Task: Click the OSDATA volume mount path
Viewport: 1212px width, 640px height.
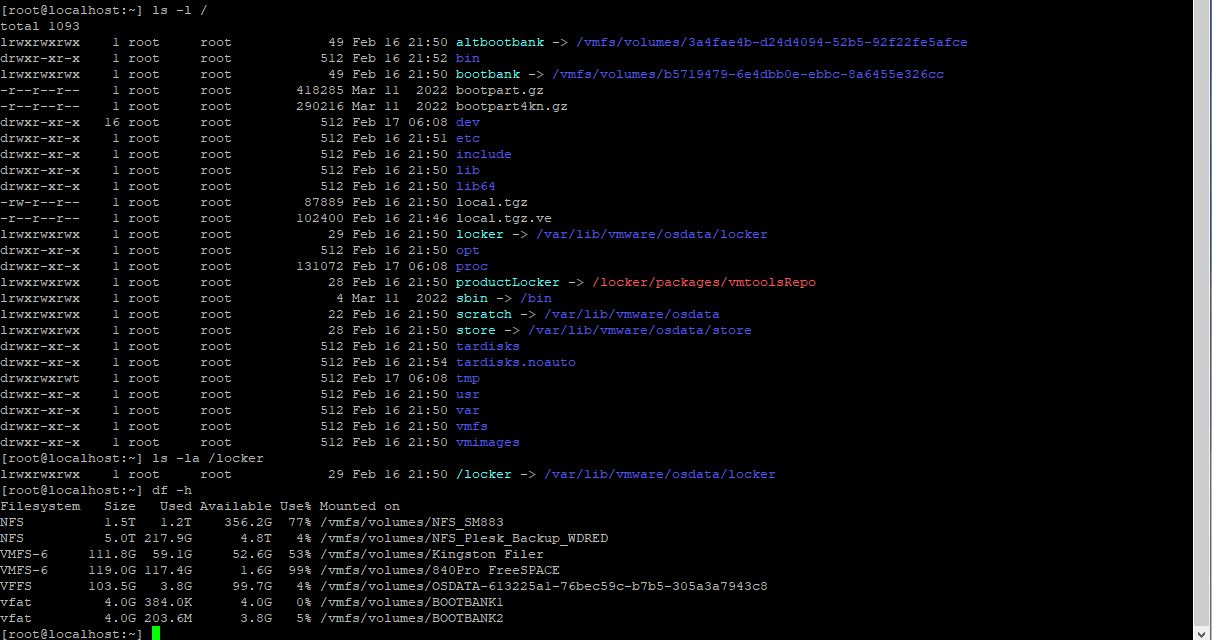Action: (x=543, y=586)
